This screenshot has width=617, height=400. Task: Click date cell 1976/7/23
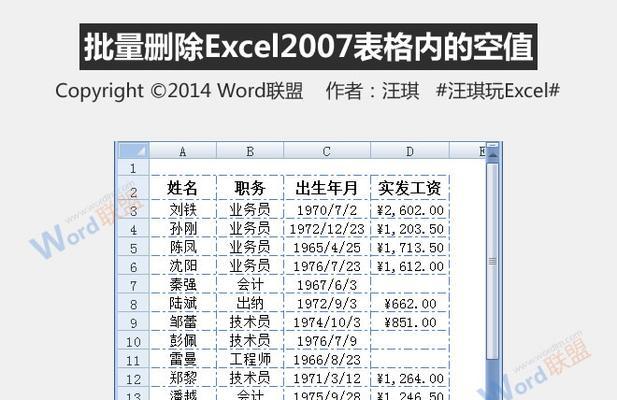coord(327,266)
